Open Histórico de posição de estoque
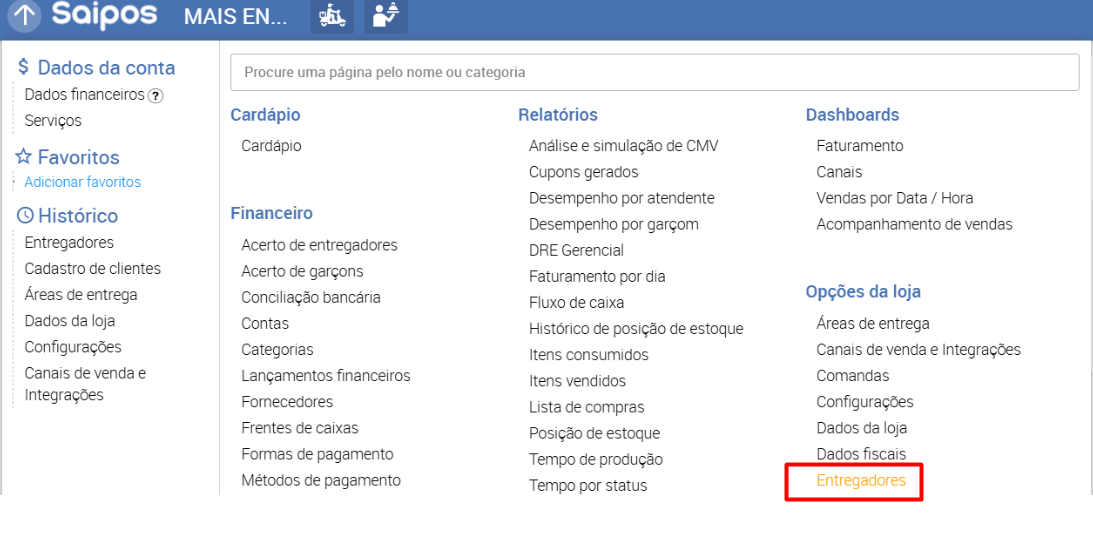 point(636,329)
